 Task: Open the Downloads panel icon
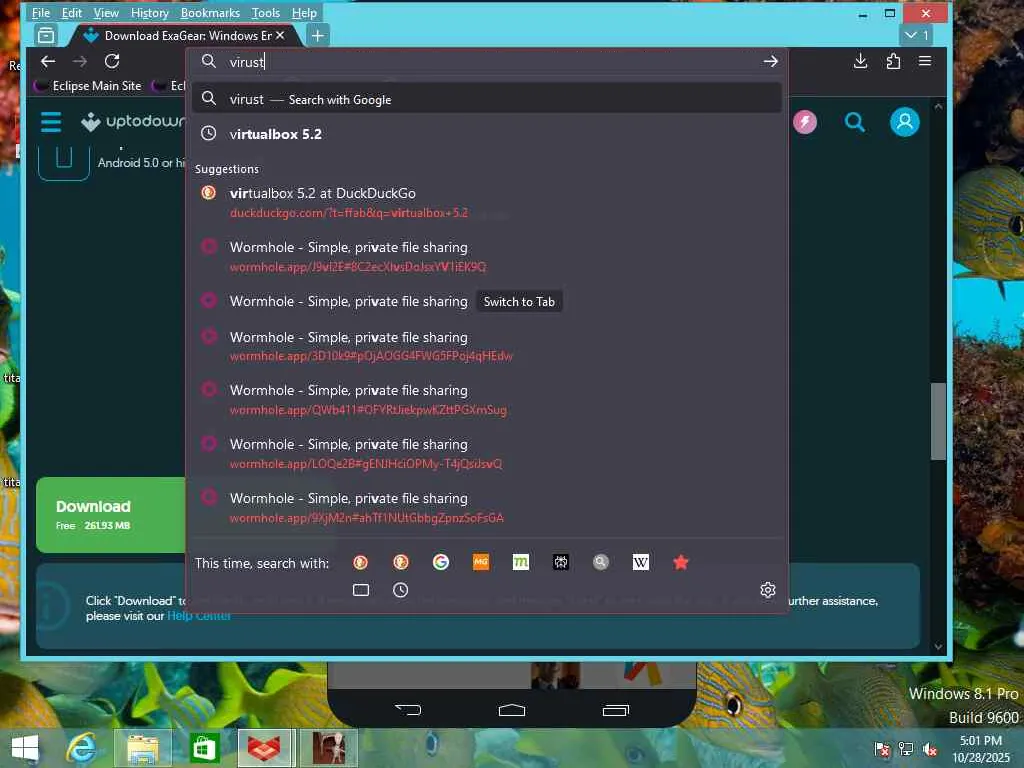click(x=860, y=61)
